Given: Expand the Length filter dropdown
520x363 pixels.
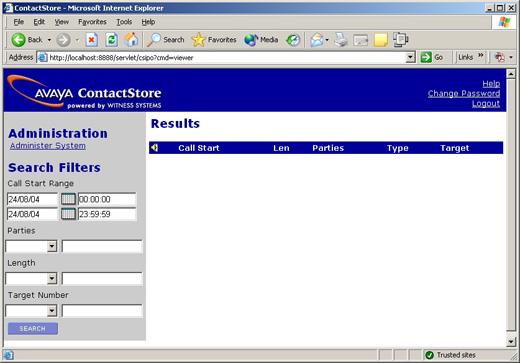Looking at the screenshot, I should click(x=52, y=278).
